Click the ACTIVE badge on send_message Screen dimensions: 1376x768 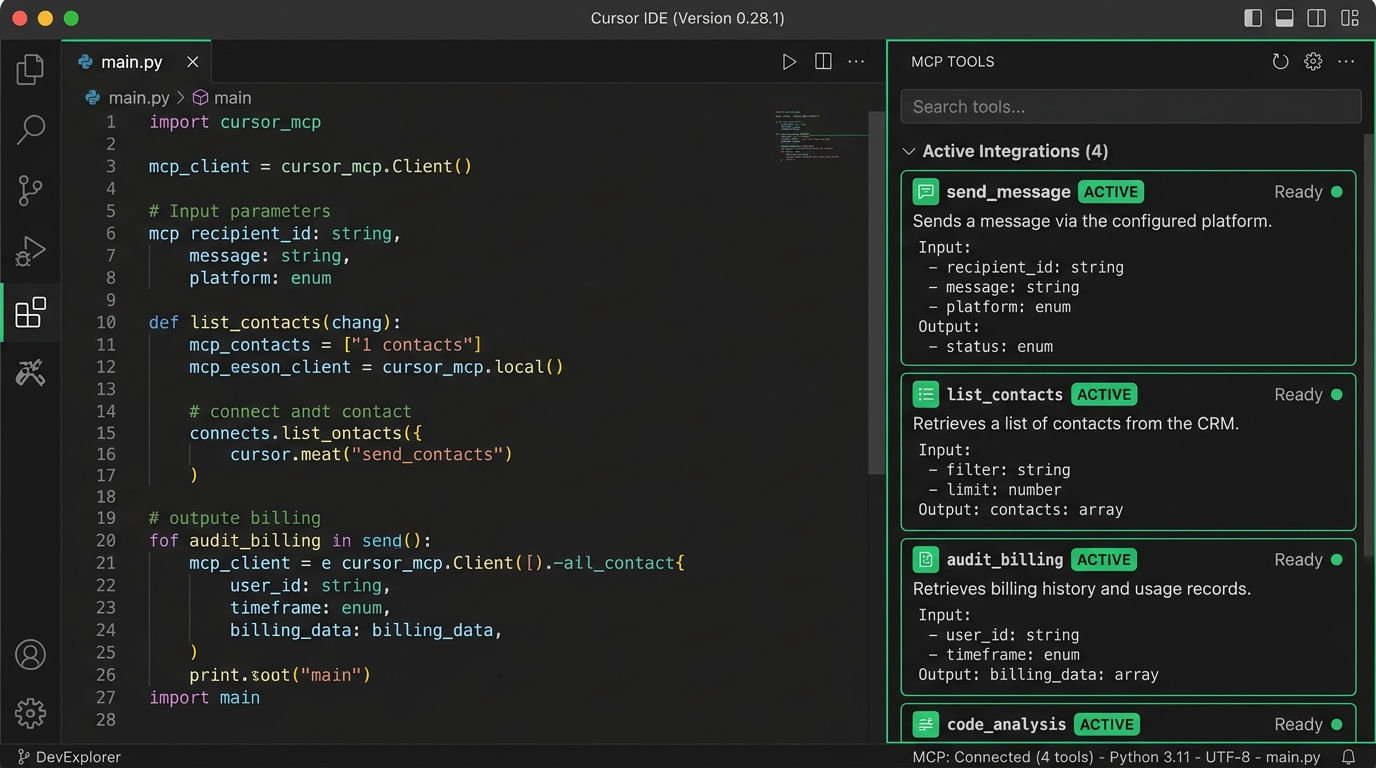tap(1111, 192)
